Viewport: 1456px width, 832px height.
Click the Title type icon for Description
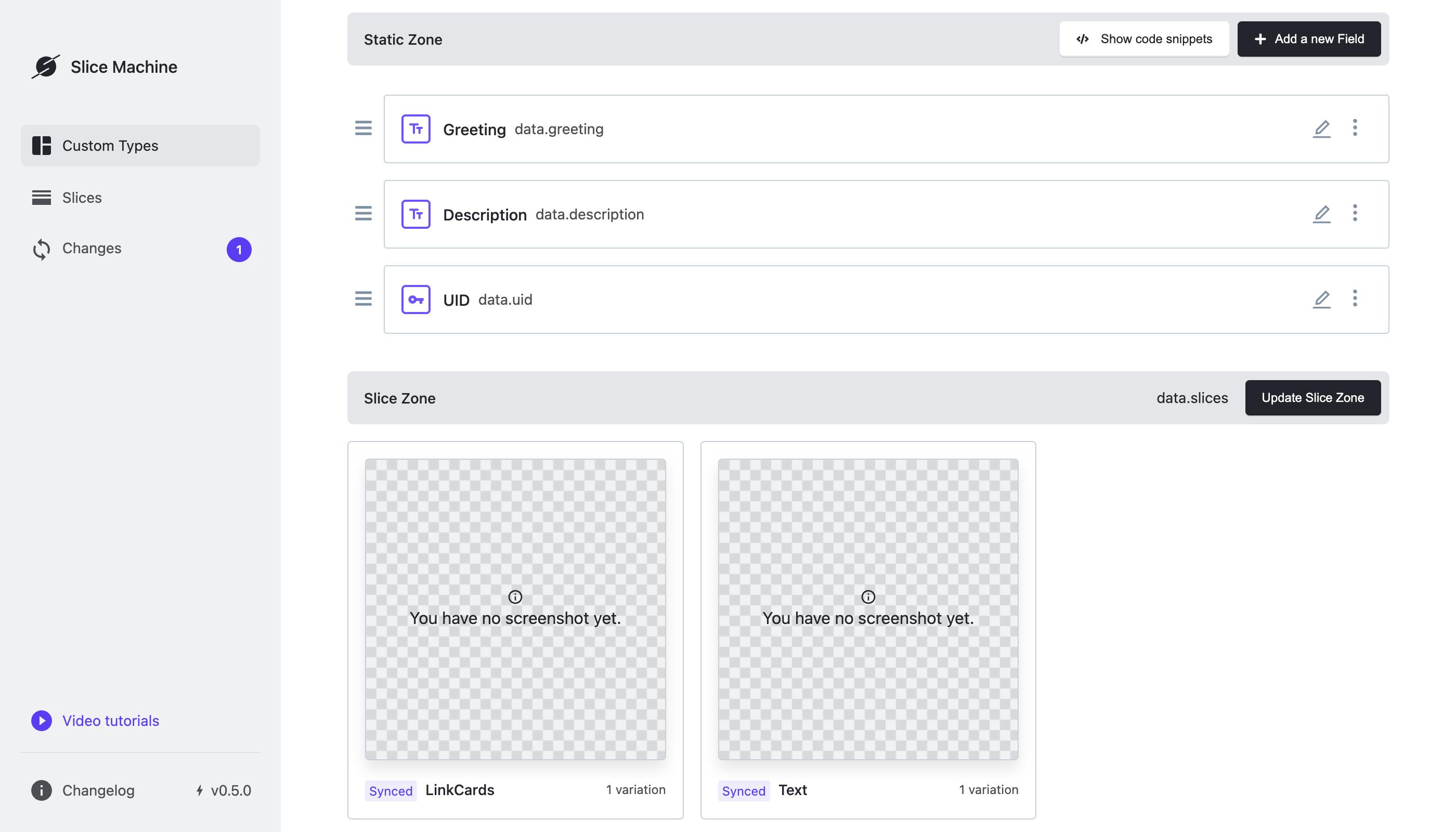pyautogui.click(x=415, y=213)
